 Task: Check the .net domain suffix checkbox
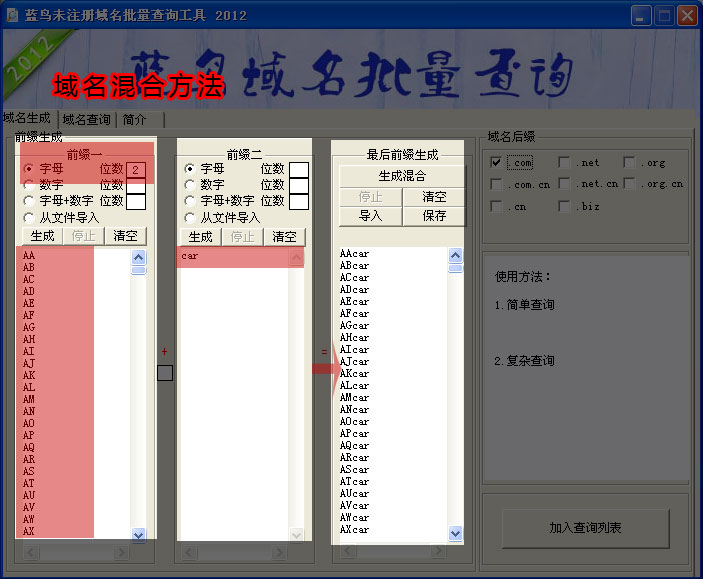click(x=565, y=162)
